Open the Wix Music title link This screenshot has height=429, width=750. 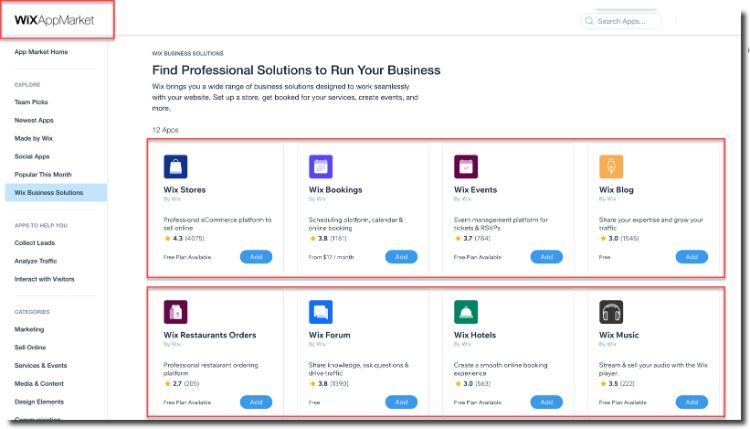click(619, 335)
